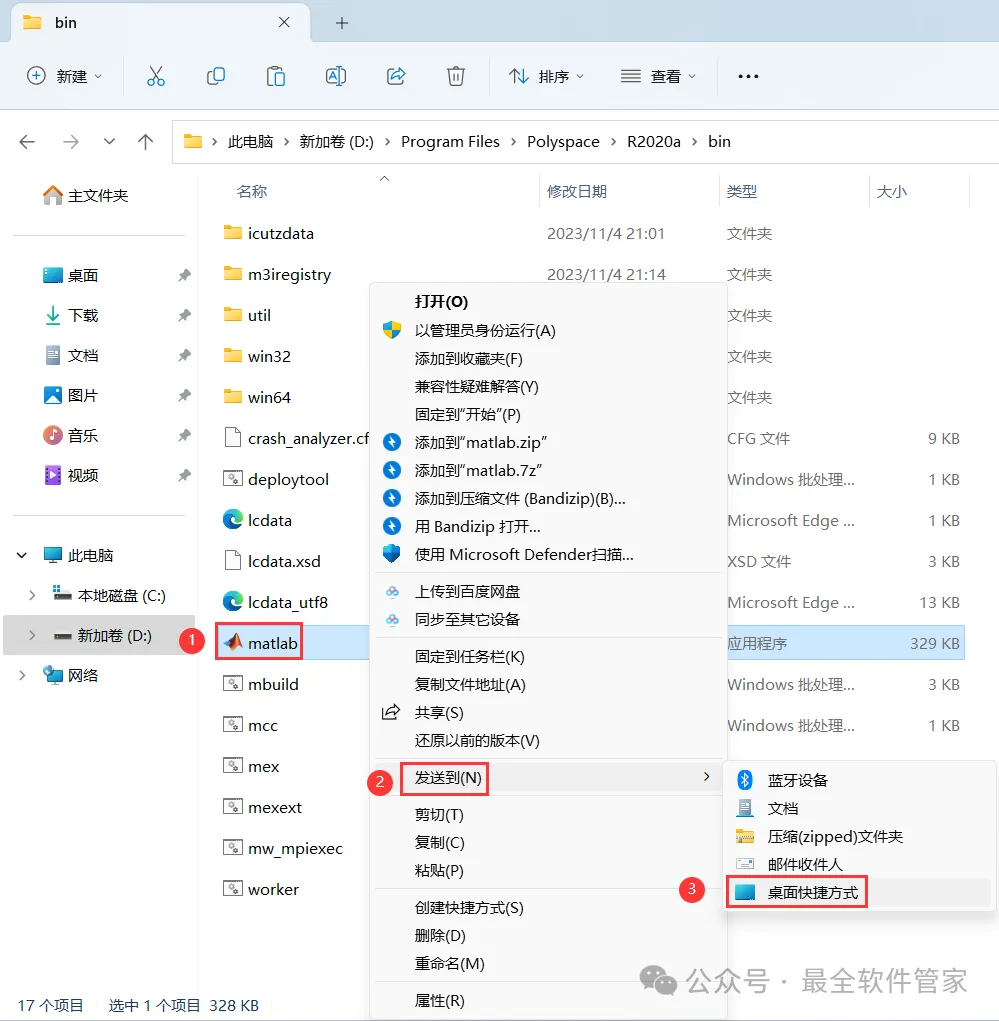
Task: Open the three-dots more options menu
Action: 748,76
